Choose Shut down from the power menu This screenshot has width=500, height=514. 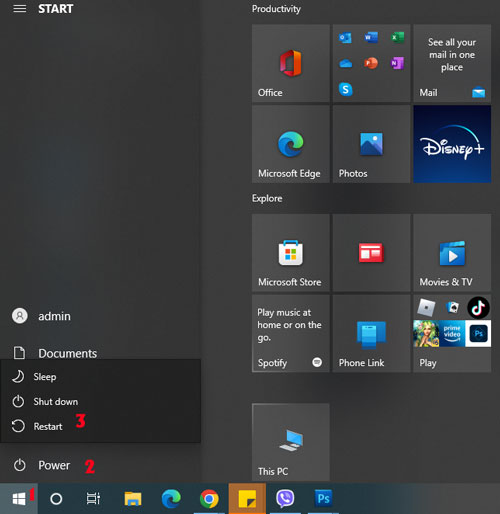pyautogui.click(x=100, y=401)
